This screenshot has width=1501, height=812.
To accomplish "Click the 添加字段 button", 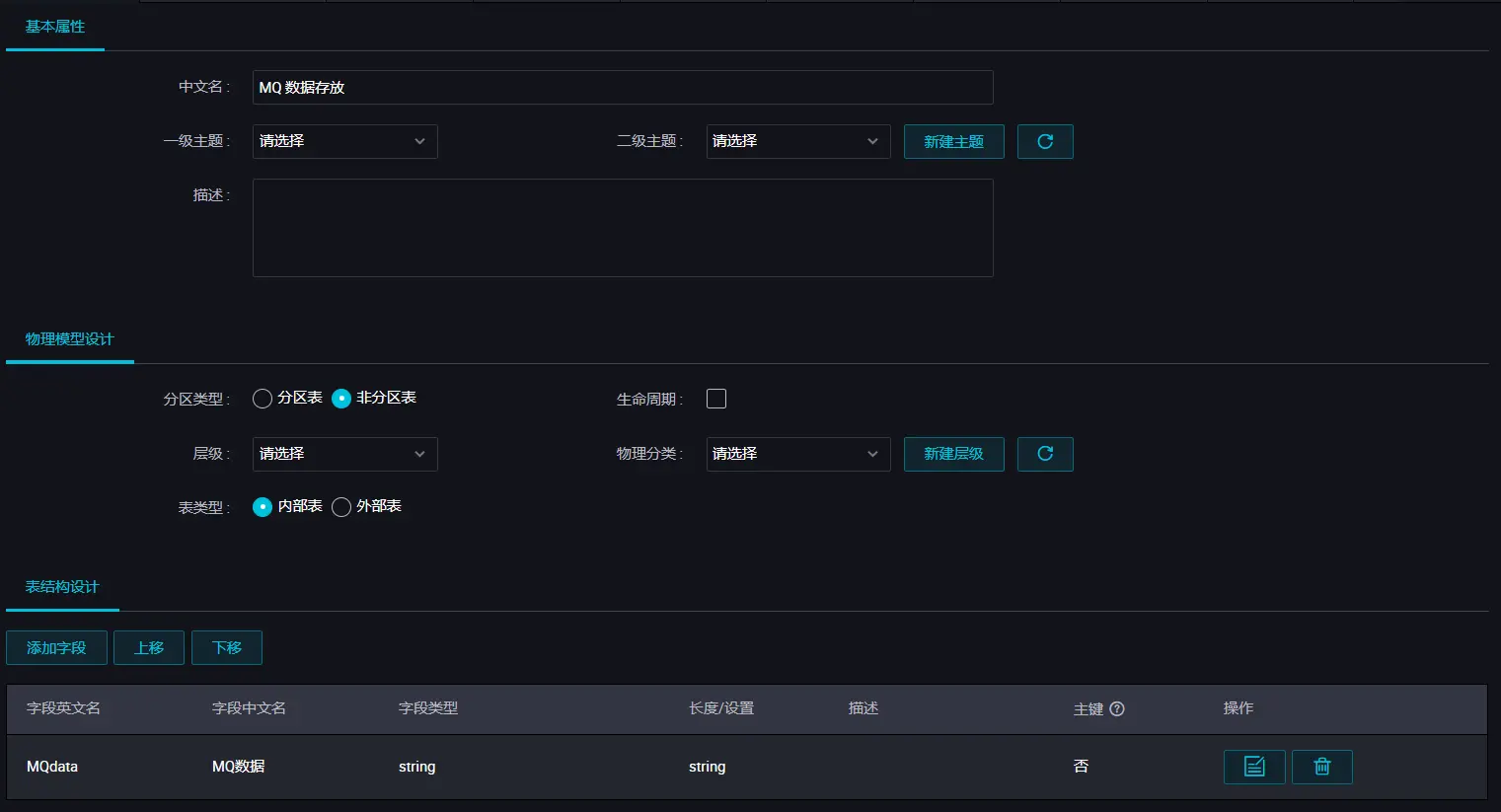I will coord(56,647).
